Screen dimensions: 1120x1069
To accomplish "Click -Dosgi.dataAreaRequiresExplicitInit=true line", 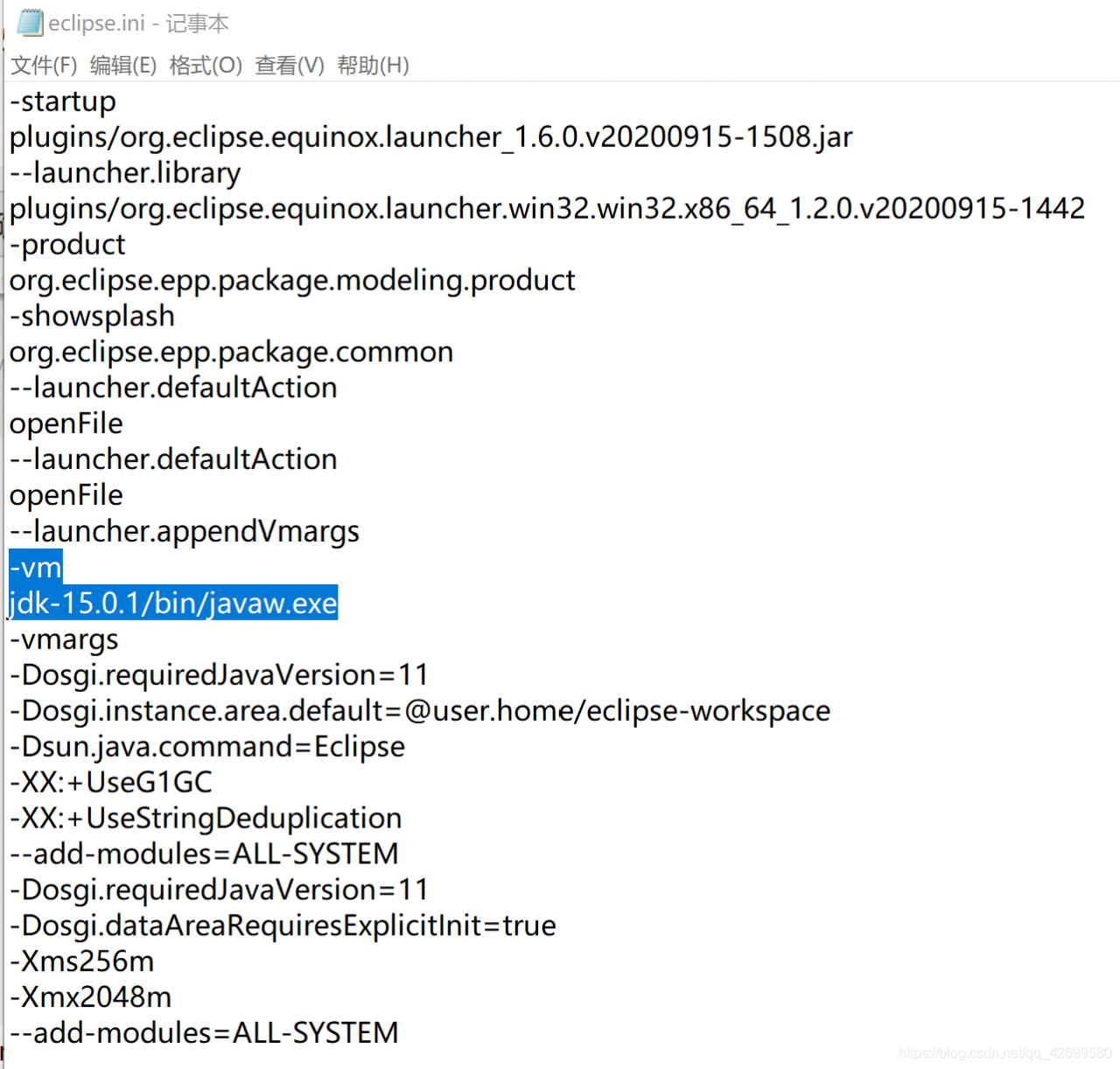I will 283,926.
